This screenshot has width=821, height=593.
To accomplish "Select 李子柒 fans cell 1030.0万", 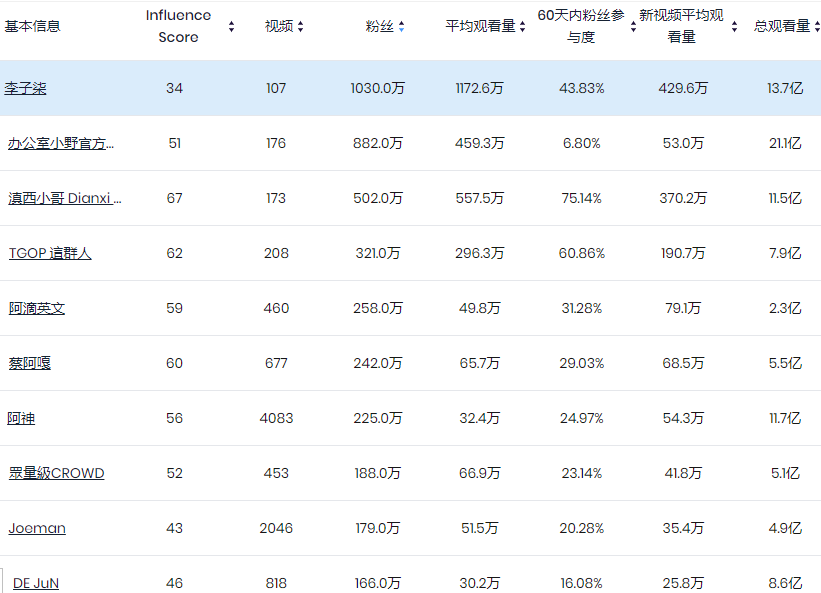I will (x=378, y=88).
